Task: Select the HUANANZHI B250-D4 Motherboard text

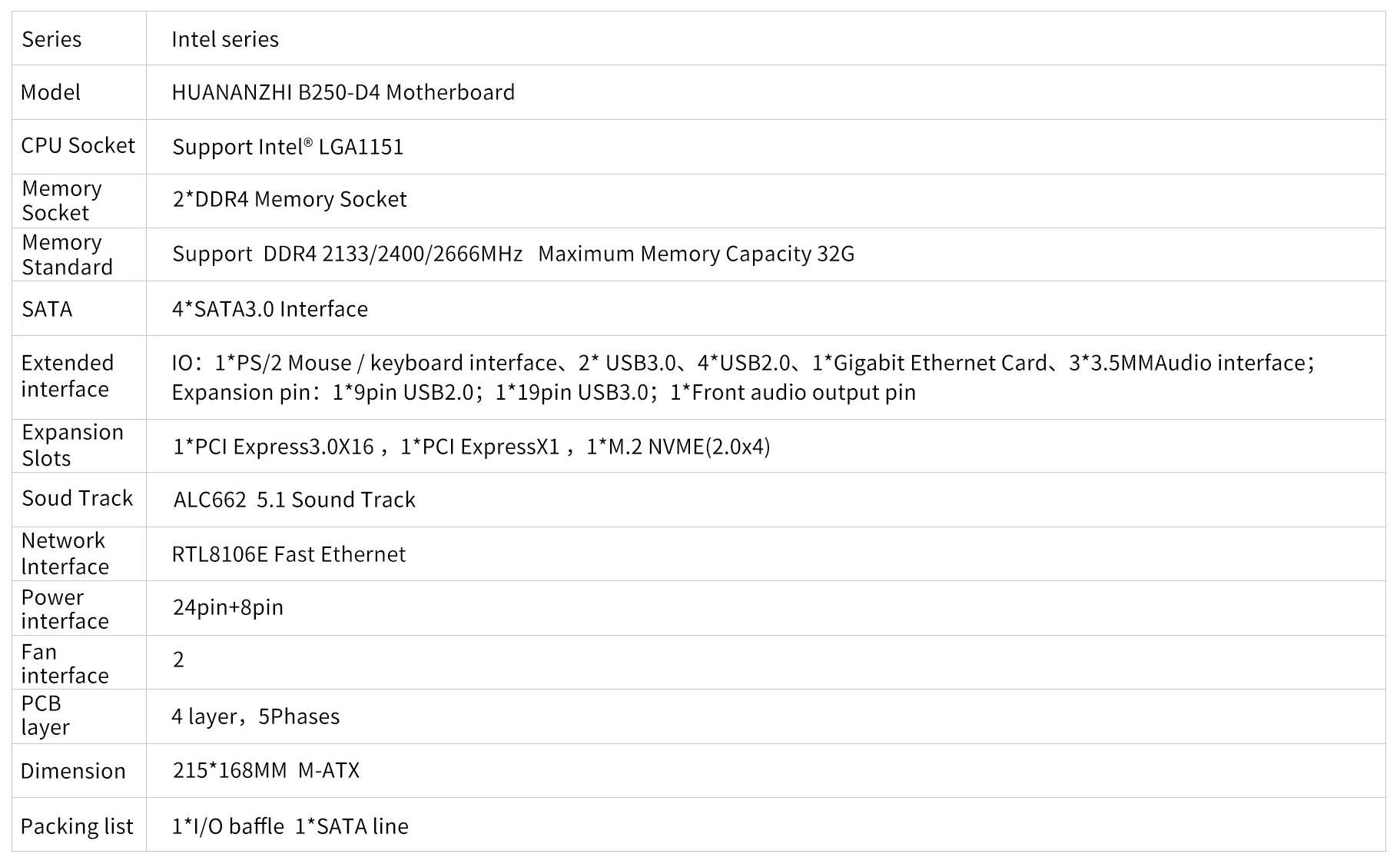Action: pos(343,92)
